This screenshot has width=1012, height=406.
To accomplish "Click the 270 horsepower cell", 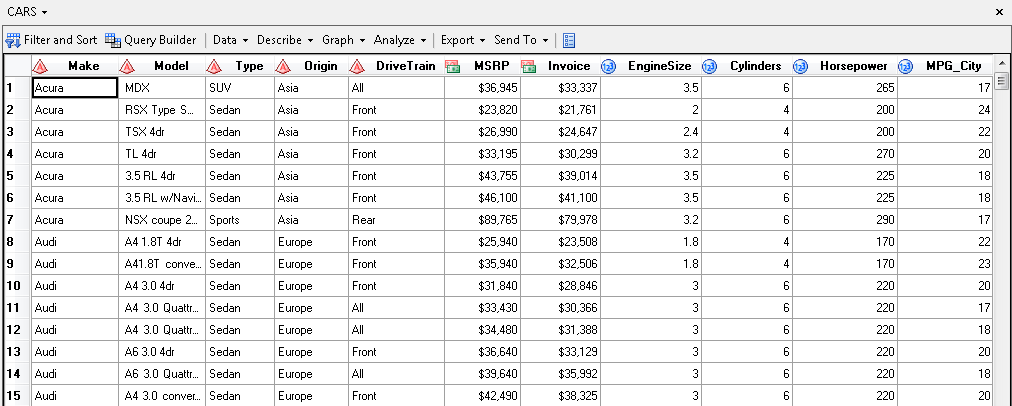I will click(845, 154).
